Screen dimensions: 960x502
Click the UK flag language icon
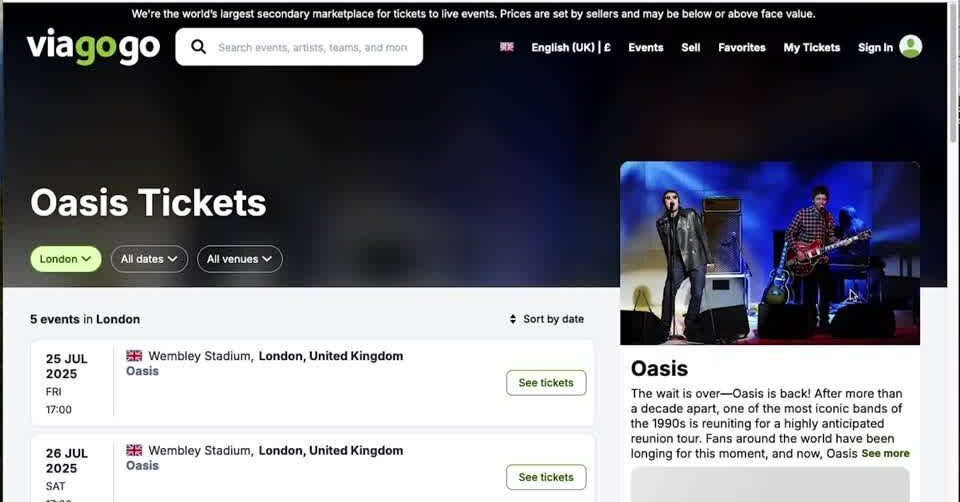[507, 47]
